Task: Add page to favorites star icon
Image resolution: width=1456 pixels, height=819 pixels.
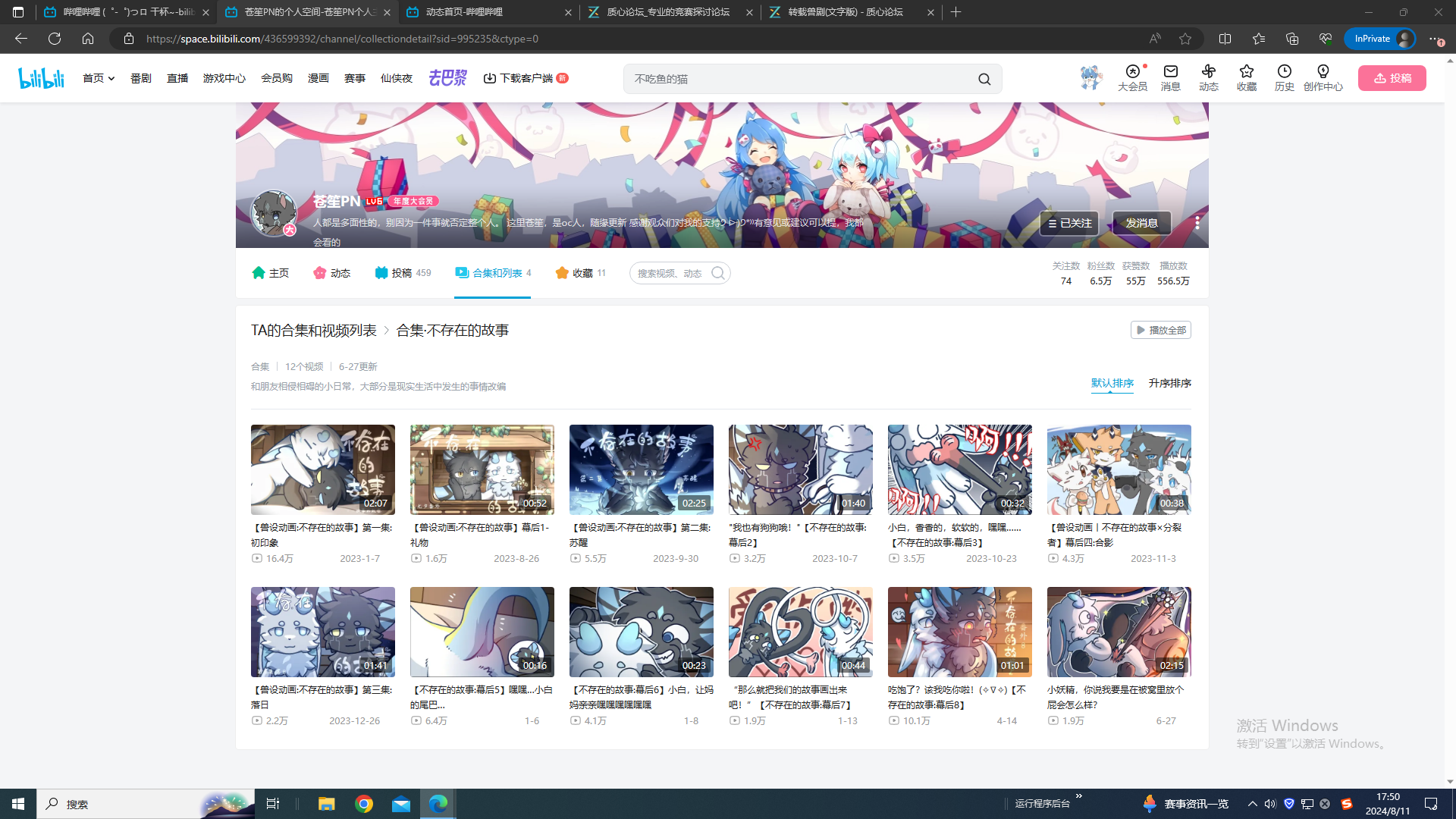Action: click(1185, 39)
